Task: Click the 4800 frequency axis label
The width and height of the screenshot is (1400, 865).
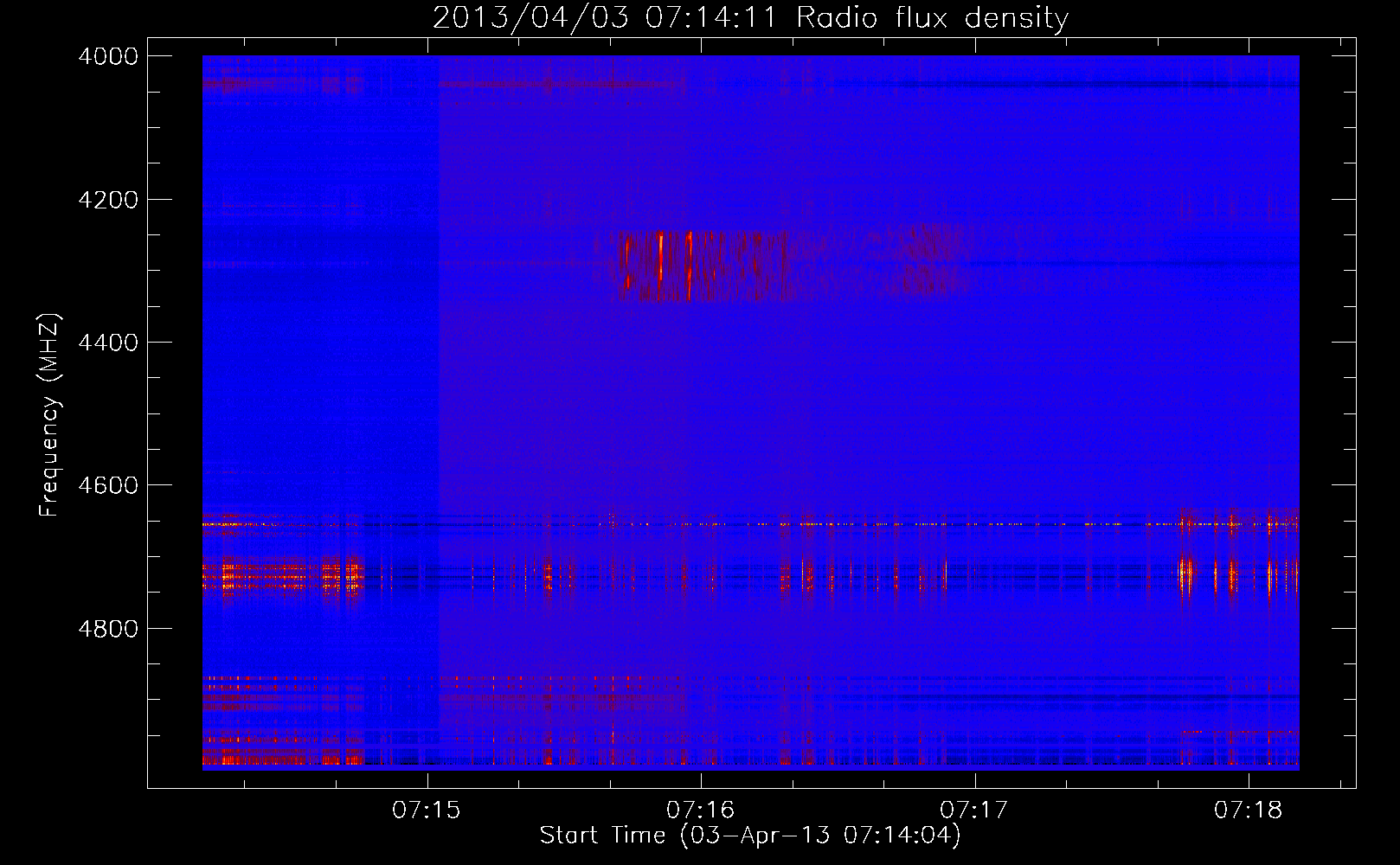Action: [x=108, y=629]
